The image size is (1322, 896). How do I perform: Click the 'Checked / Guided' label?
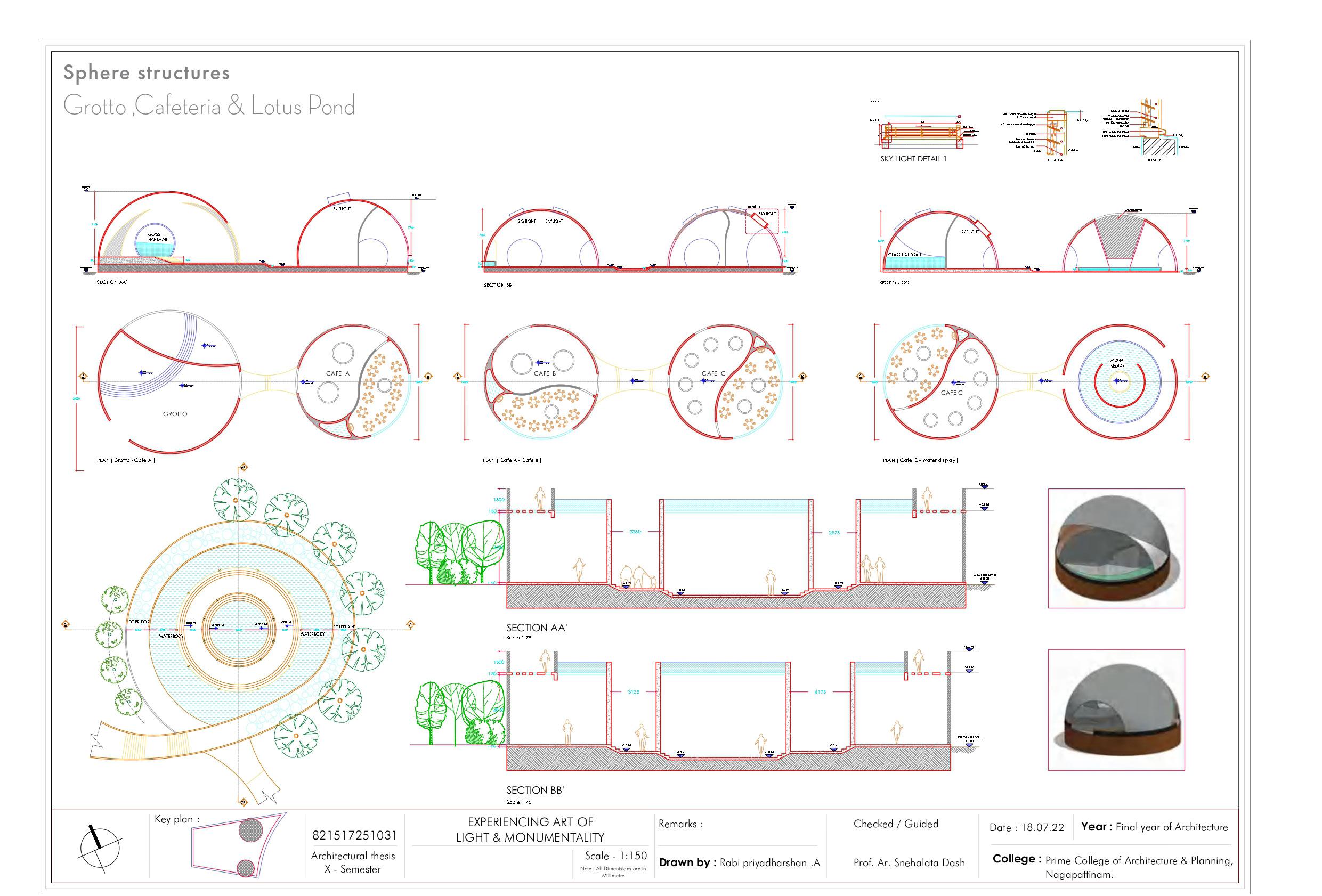click(896, 824)
